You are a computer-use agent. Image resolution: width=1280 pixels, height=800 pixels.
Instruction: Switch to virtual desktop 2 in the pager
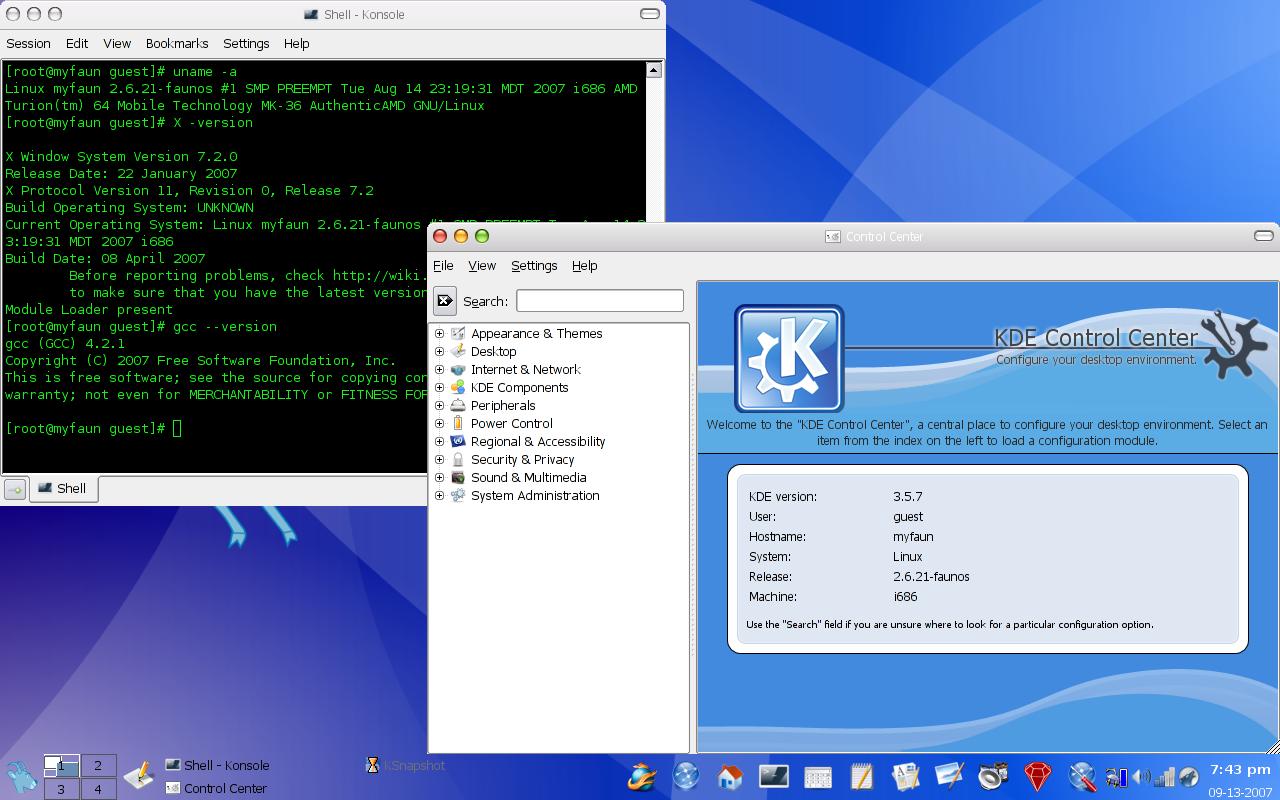pyautogui.click(x=98, y=765)
